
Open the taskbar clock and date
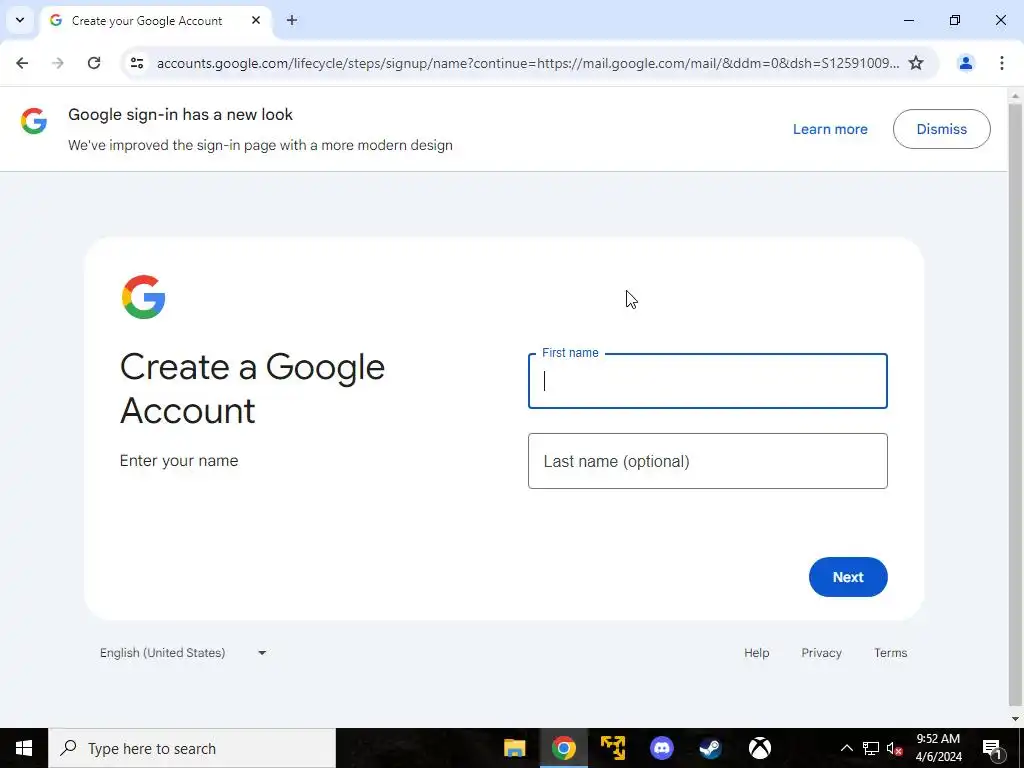(938, 748)
